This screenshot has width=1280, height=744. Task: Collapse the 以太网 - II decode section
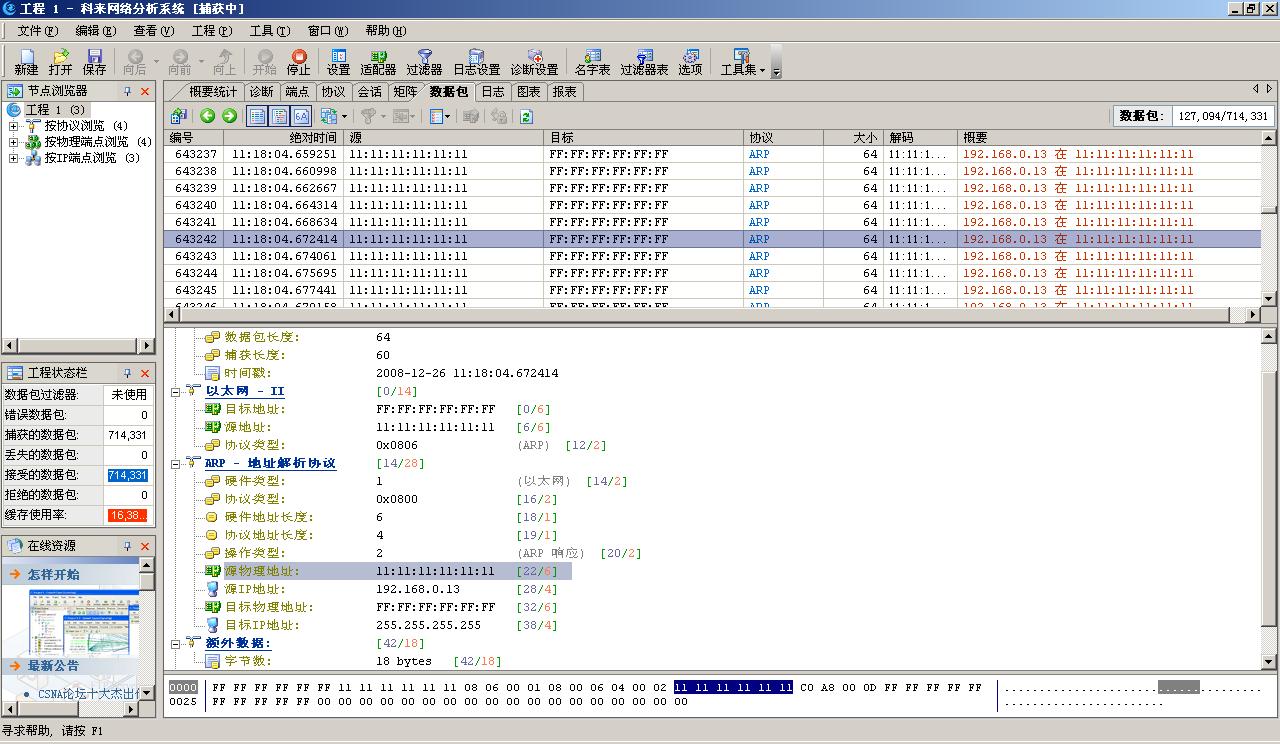coord(175,391)
